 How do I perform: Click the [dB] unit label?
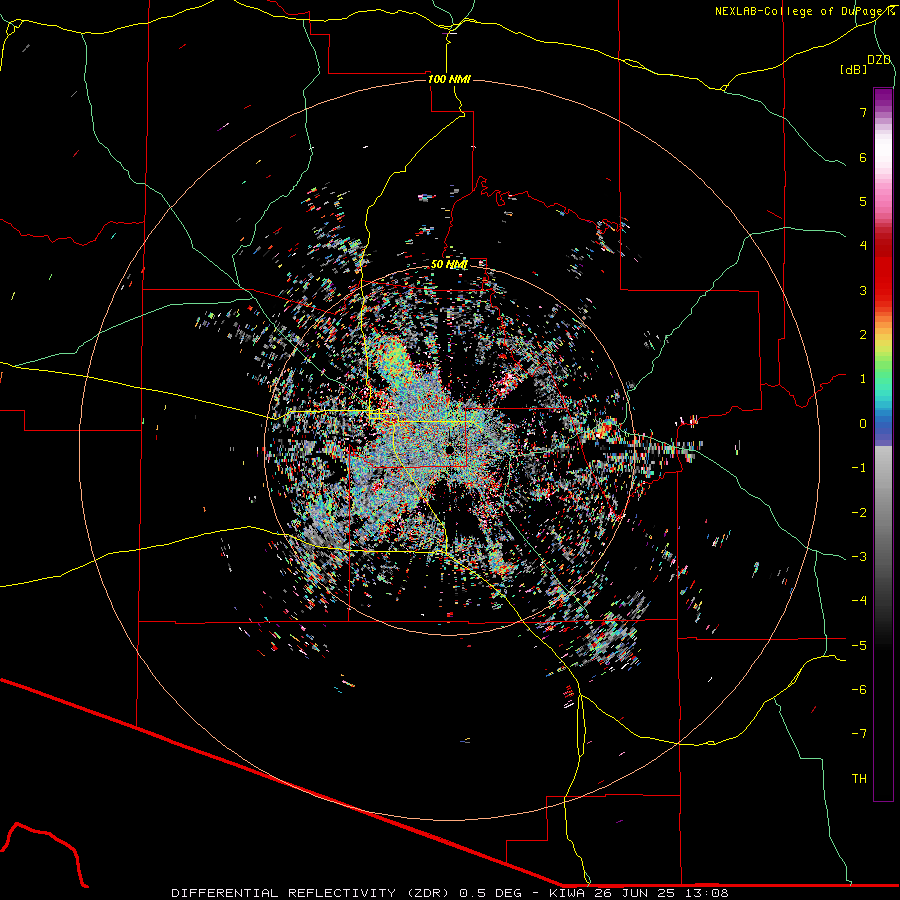(x=853, y=69)
